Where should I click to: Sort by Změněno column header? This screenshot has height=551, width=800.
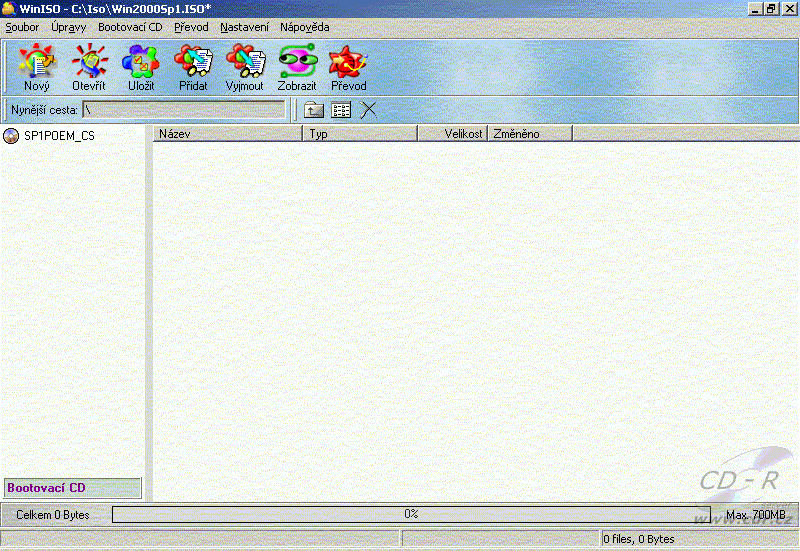click(x=530, y=134)
